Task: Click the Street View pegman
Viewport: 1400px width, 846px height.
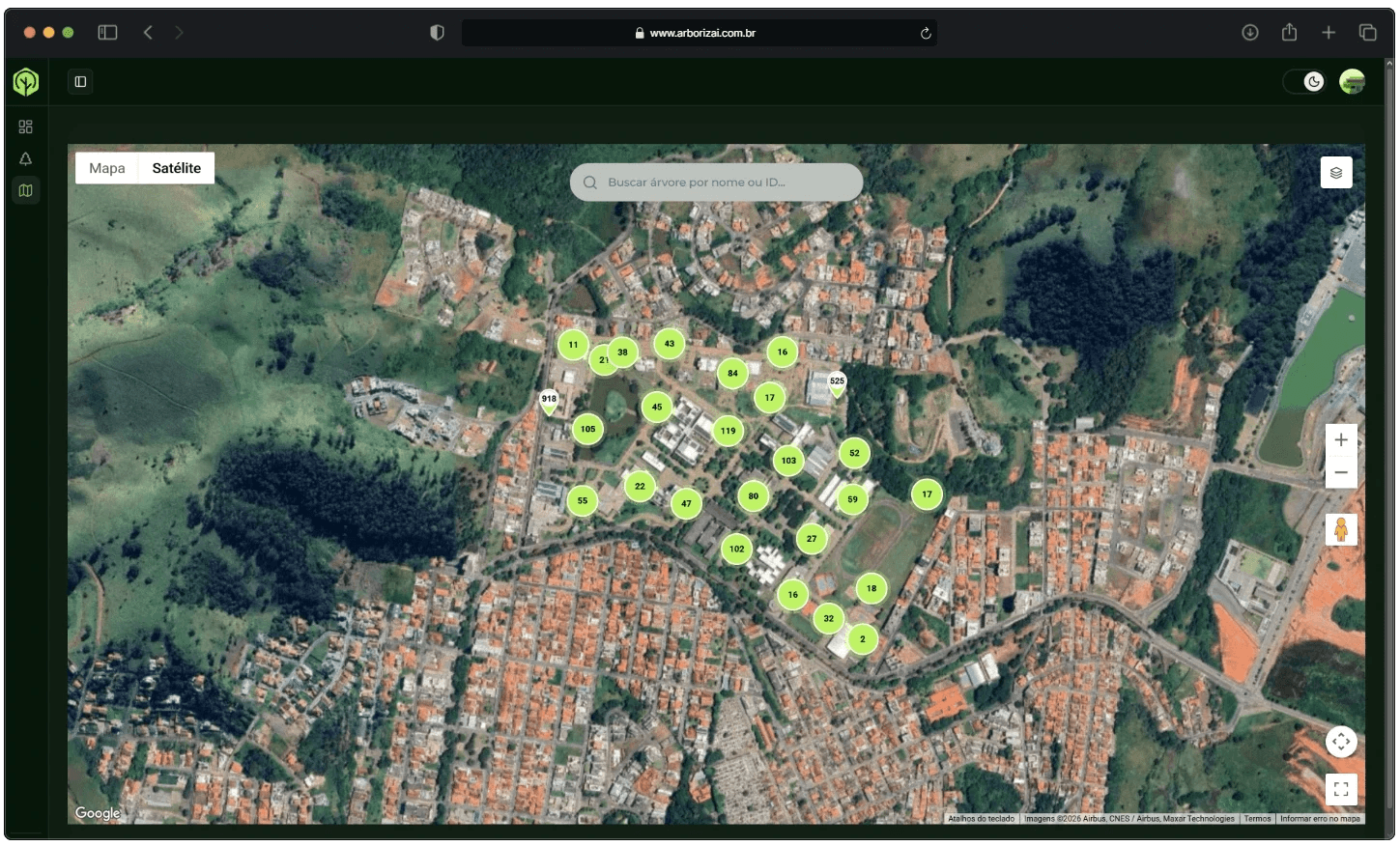Action: point(1341,529)
